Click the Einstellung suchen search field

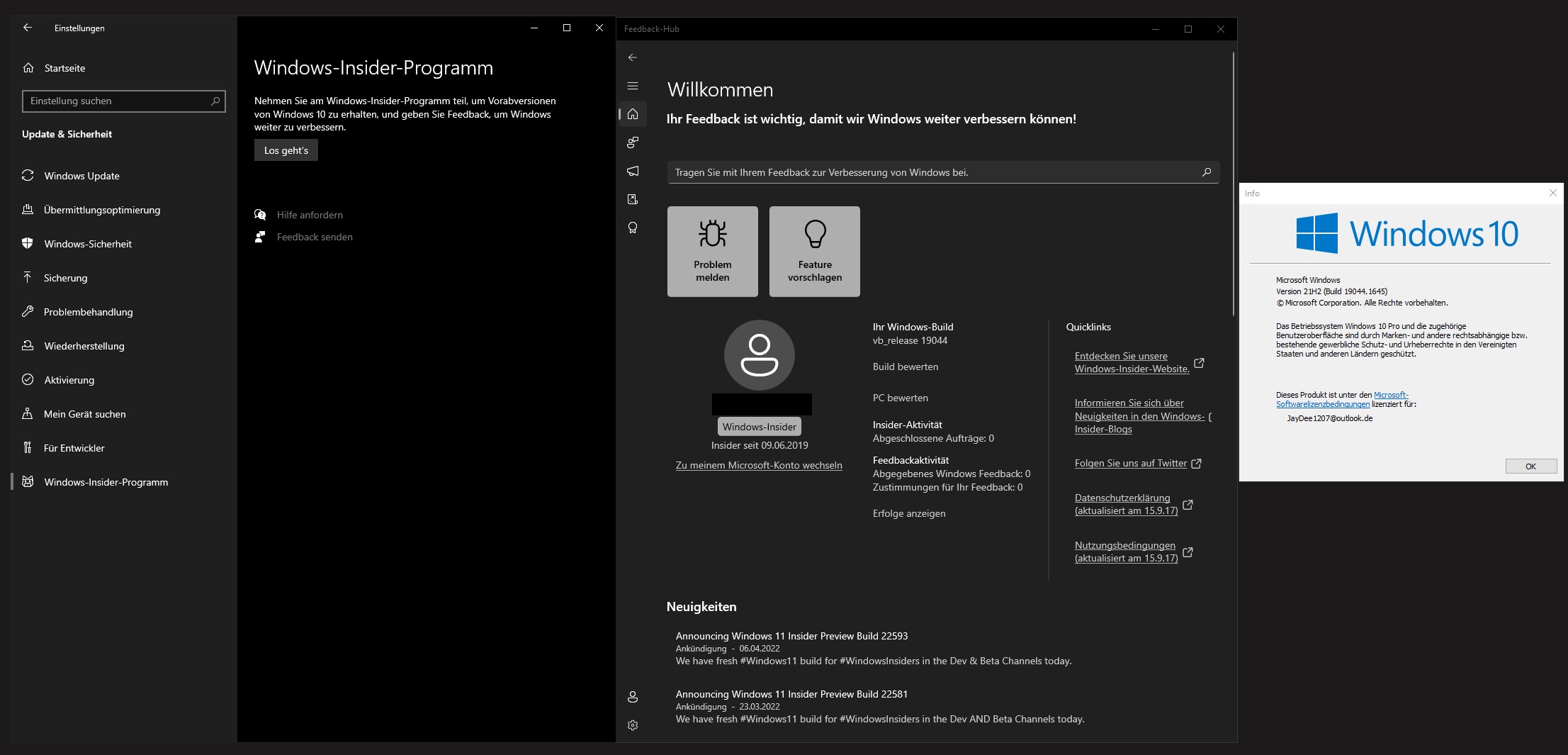pyautogui.click(x=124, y=101)
